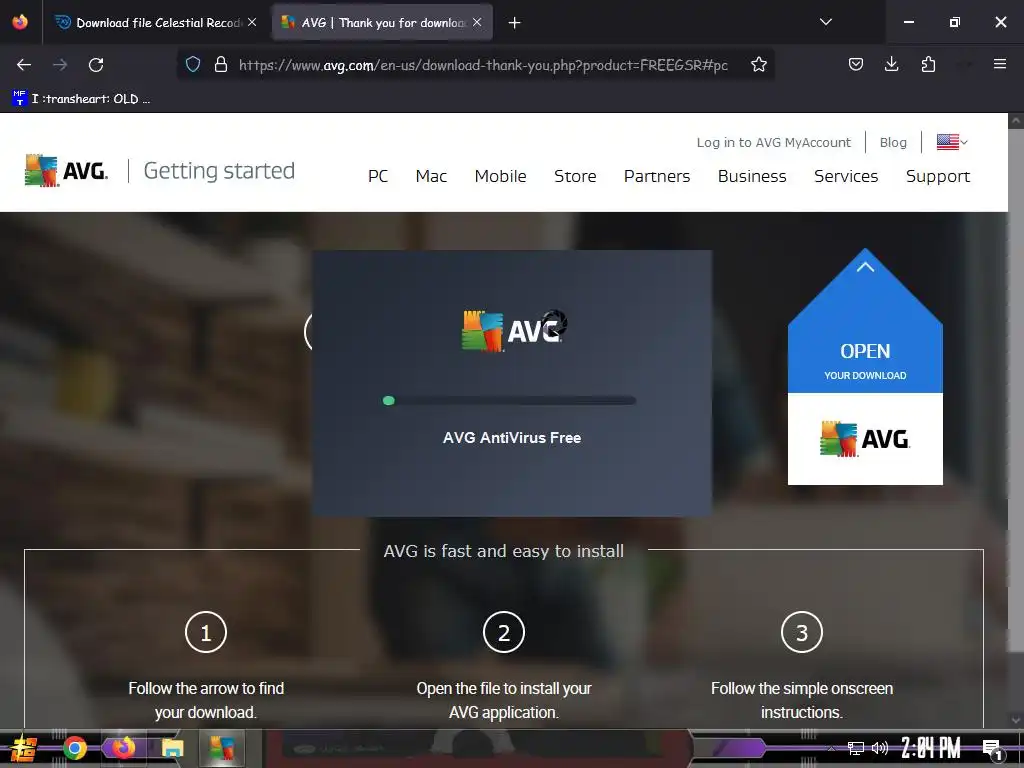
Task: Open the Store menu
Action: coord(575,176)
